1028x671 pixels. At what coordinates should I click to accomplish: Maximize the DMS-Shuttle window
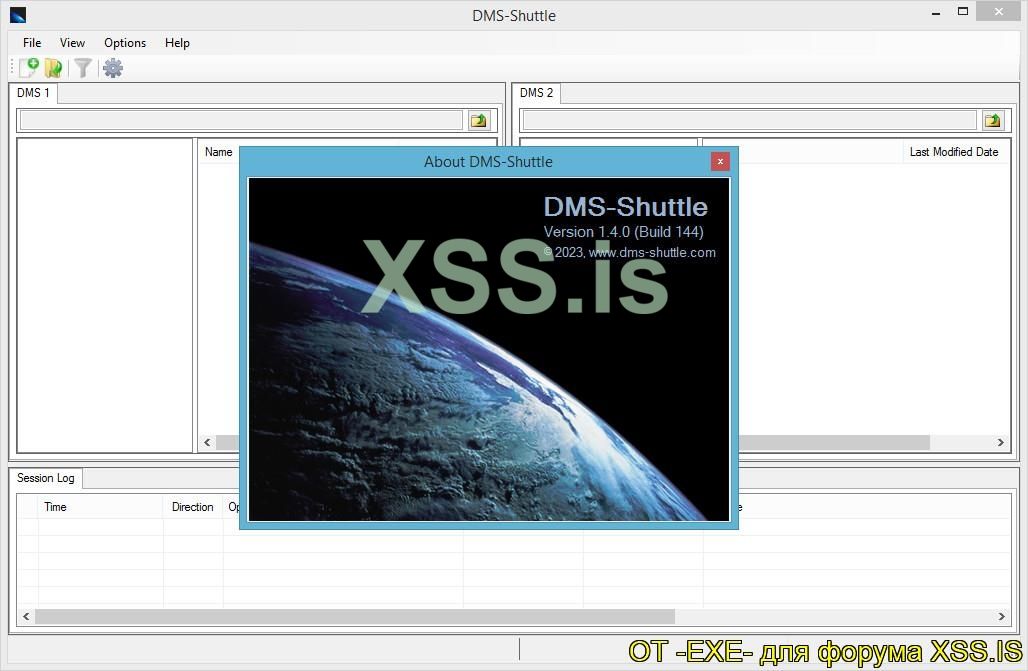pyautogui.click(x=962, y=11)
